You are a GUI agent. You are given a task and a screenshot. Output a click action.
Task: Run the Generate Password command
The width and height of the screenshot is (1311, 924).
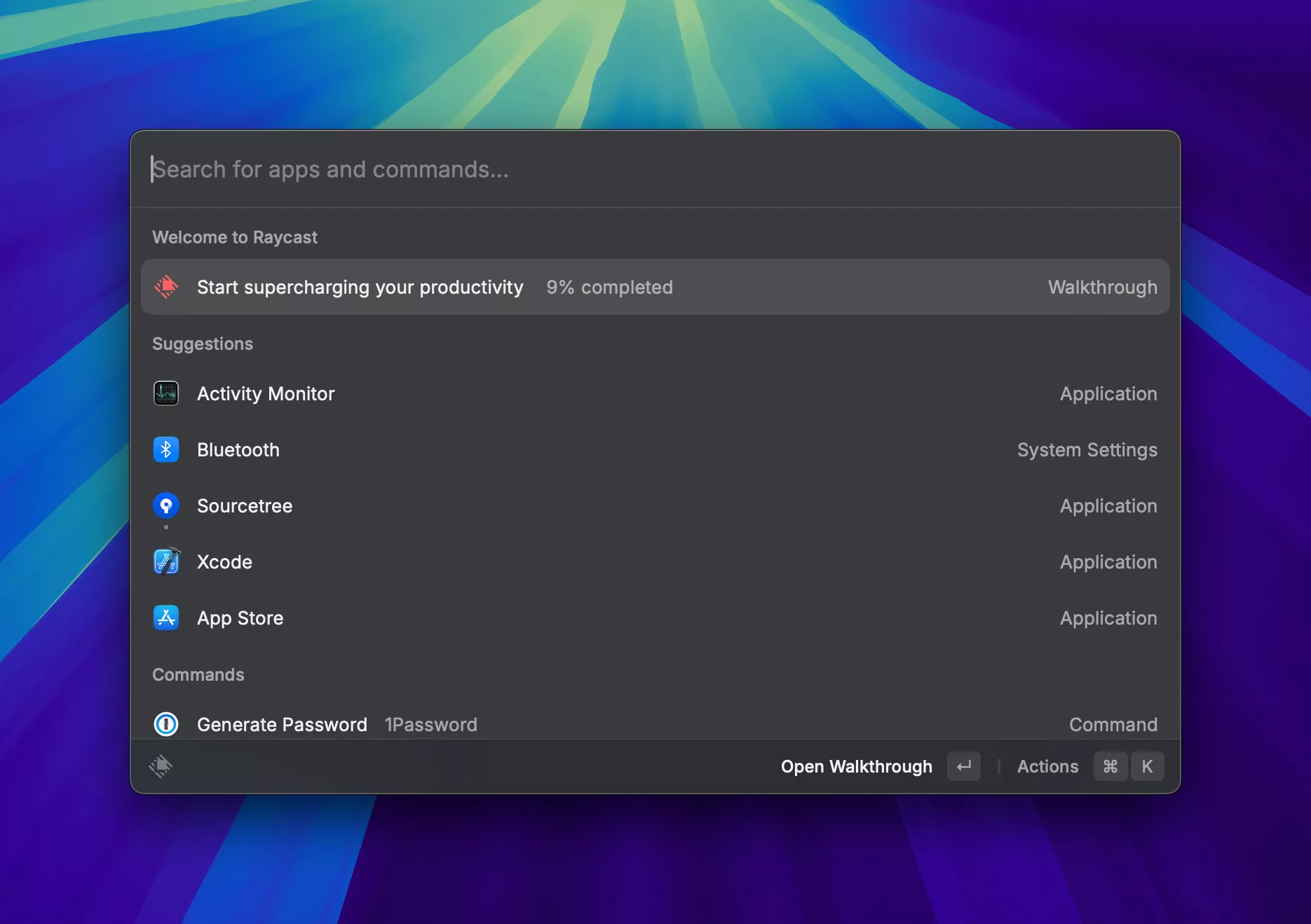(x=282, y=724)
